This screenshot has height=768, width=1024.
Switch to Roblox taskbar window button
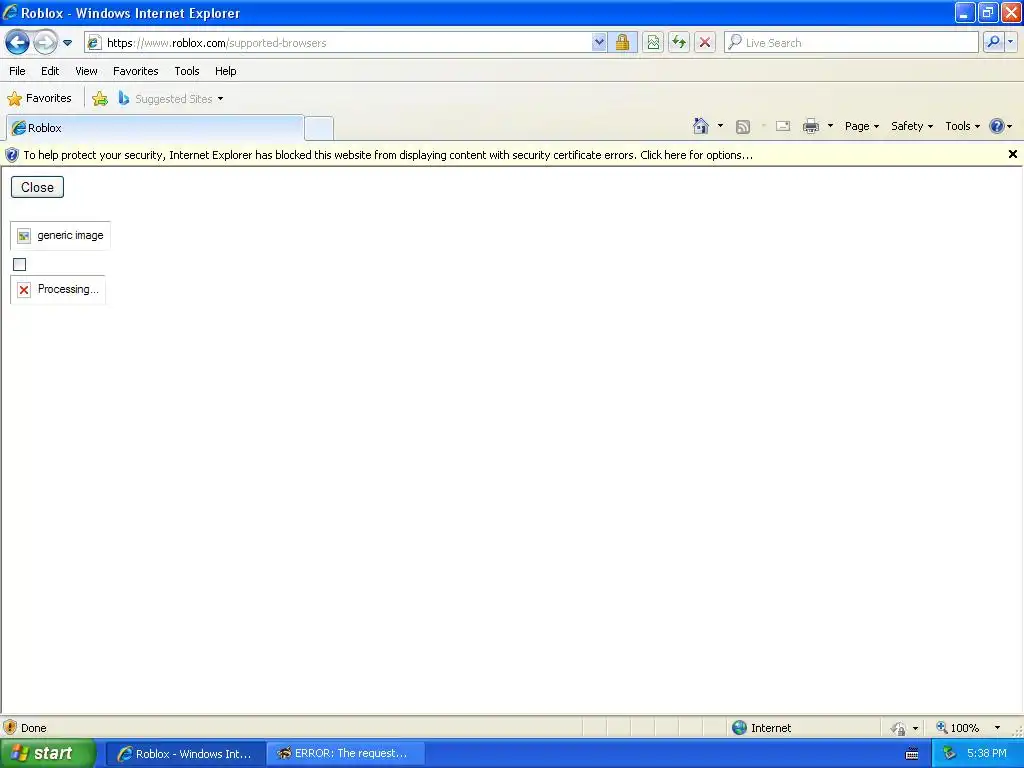pos(185,754)
